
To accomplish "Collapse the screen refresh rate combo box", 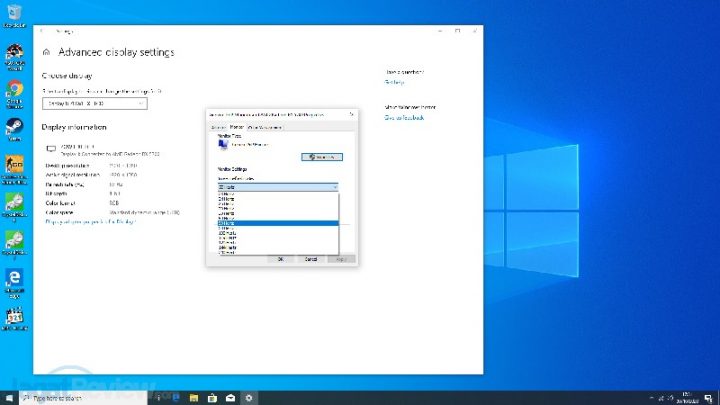I will coord(277,187).
